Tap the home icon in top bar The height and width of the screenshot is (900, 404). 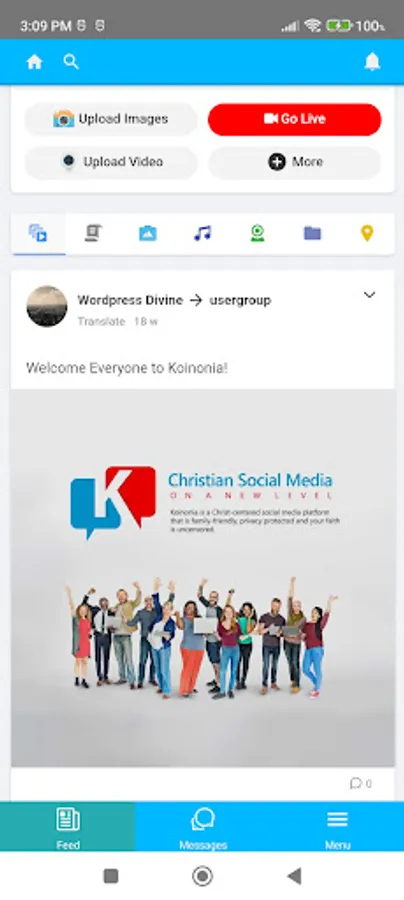(x=34, y=62)
